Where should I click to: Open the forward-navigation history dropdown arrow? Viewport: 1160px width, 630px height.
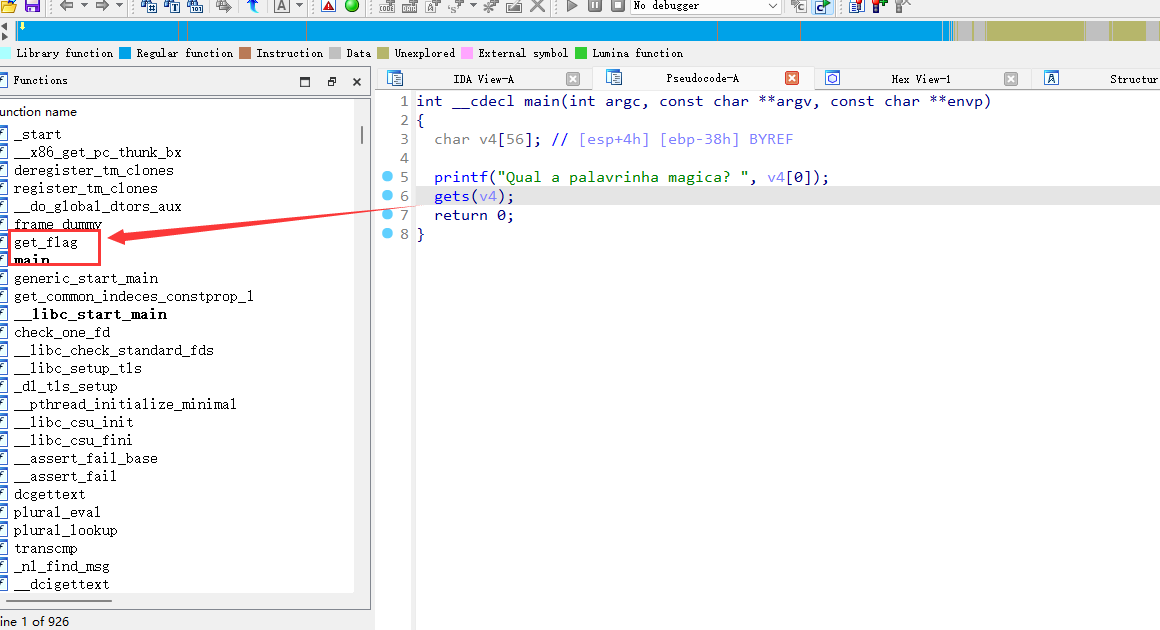pos(119,6)
